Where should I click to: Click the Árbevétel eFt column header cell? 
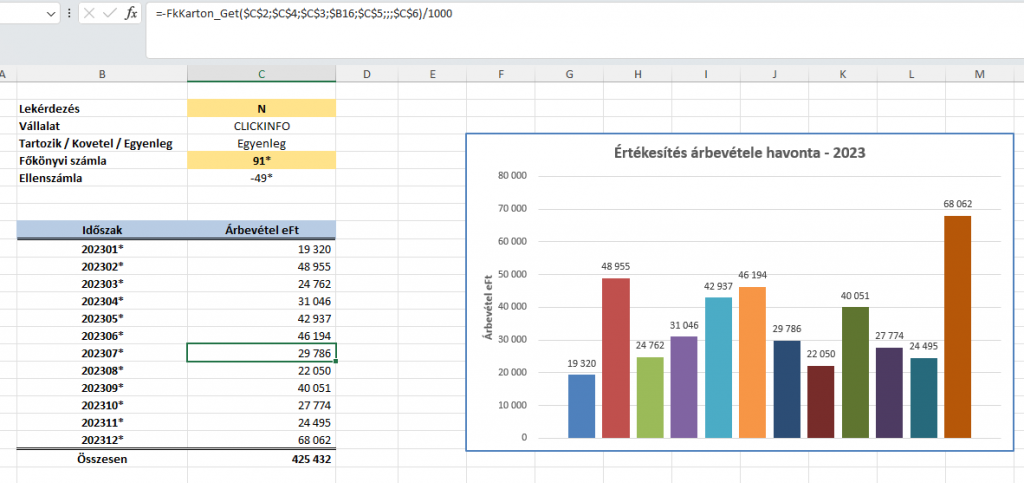coord(261,230)
